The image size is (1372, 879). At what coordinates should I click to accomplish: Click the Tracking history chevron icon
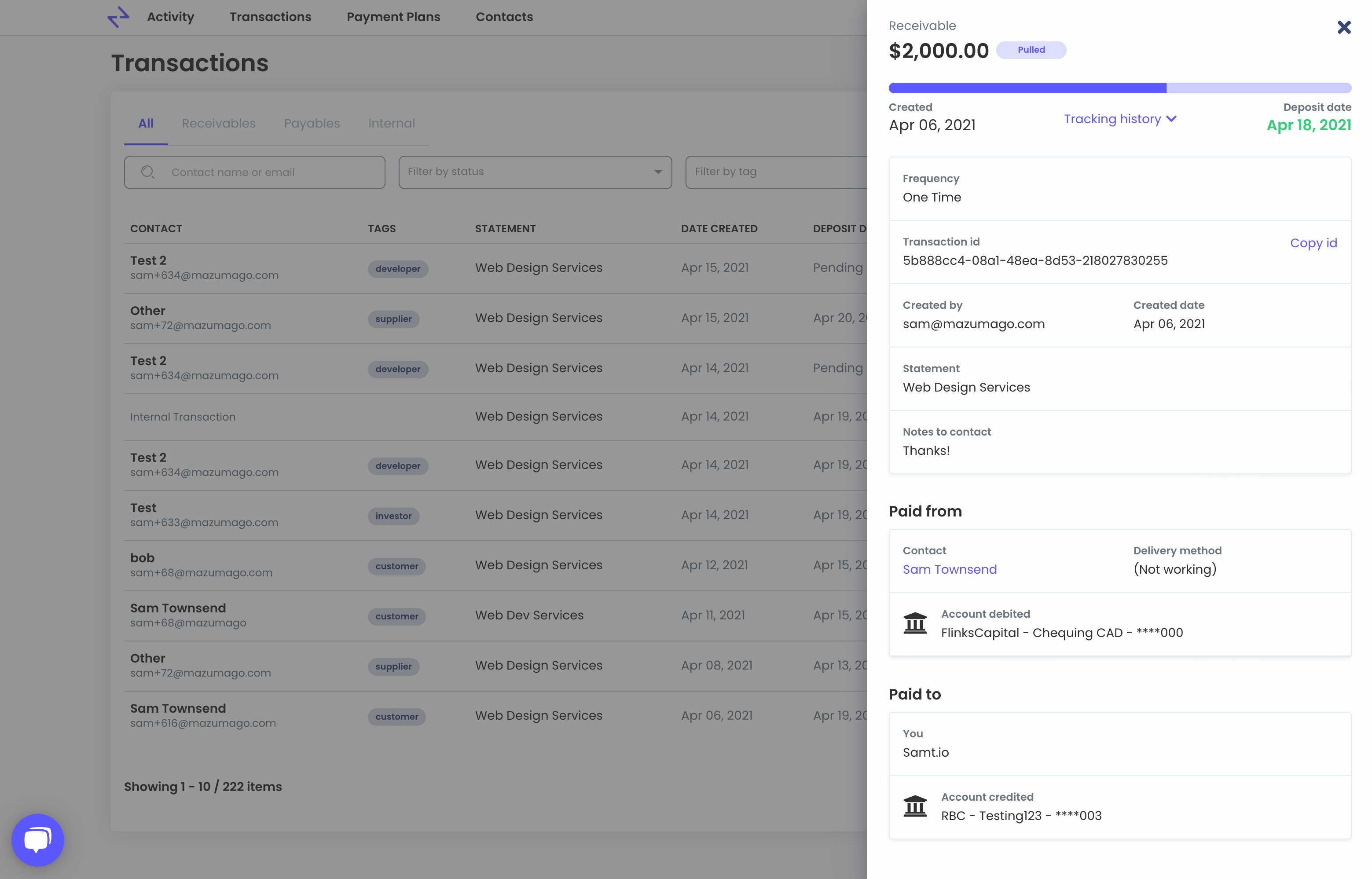pos(1172,119)
